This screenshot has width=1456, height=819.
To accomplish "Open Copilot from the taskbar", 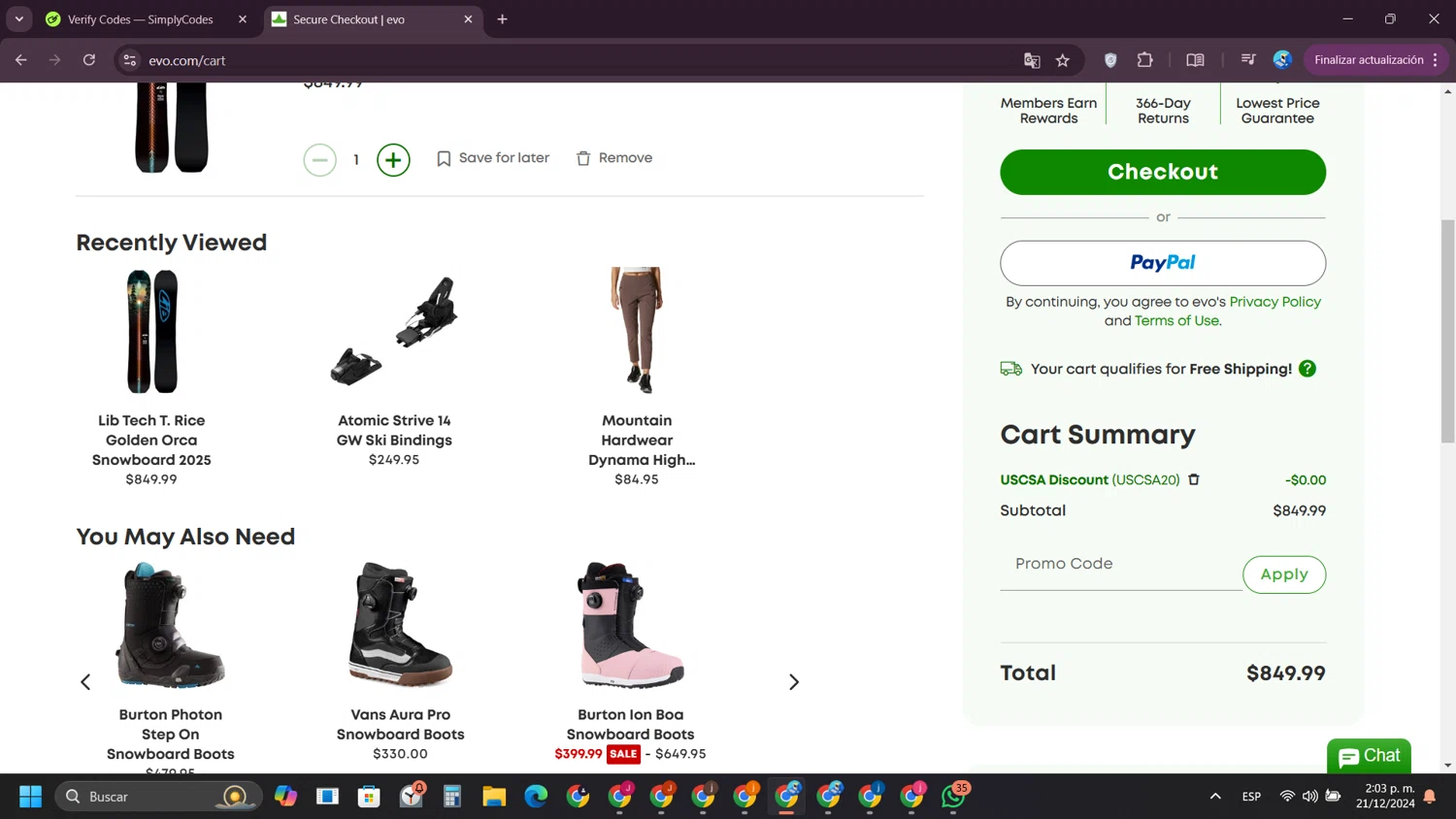I will coord(285,797).
